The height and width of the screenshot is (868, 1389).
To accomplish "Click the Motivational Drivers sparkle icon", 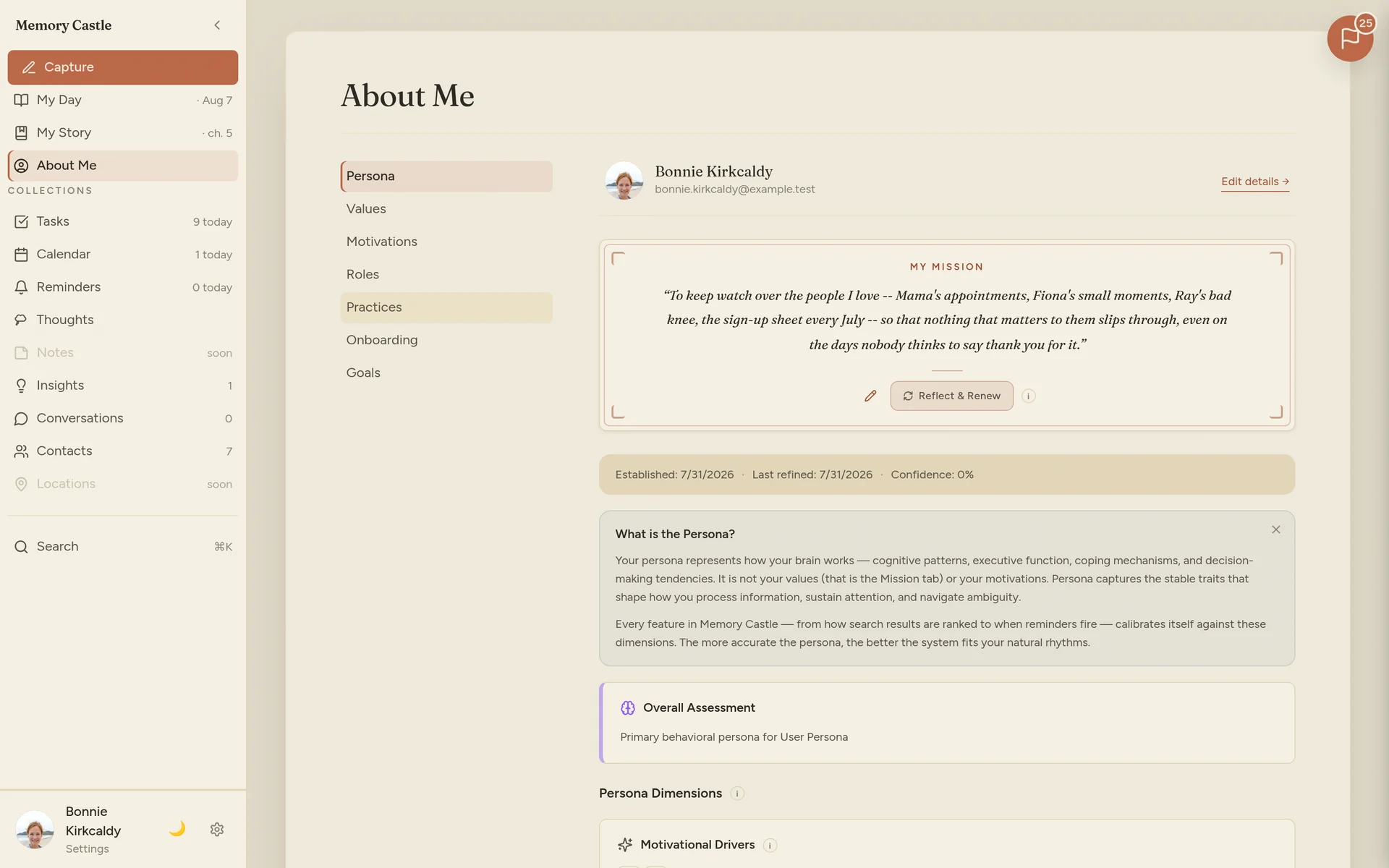I will (x=625, y=845).
